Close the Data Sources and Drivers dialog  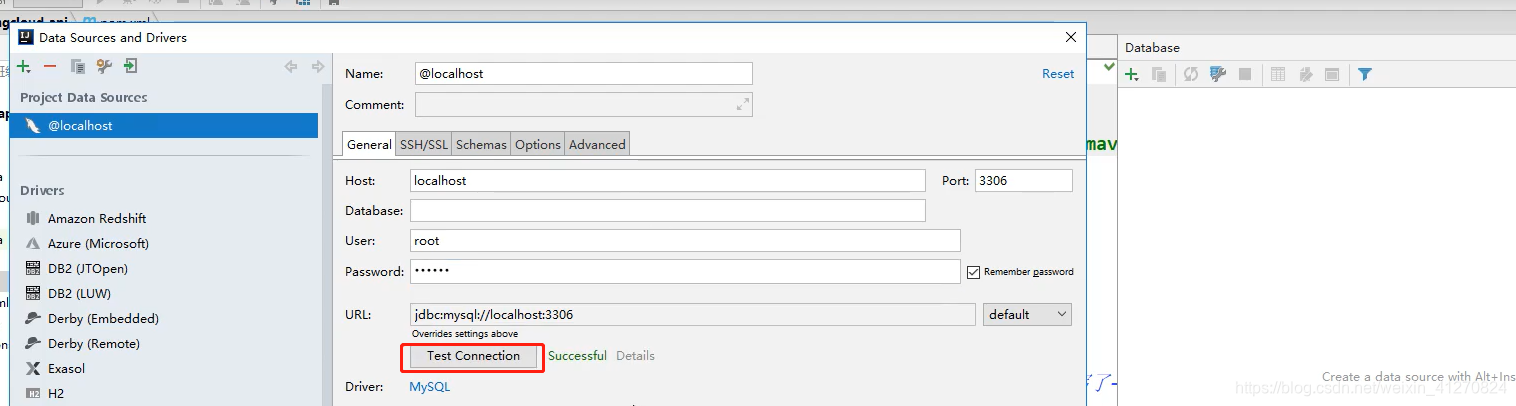1071,37
